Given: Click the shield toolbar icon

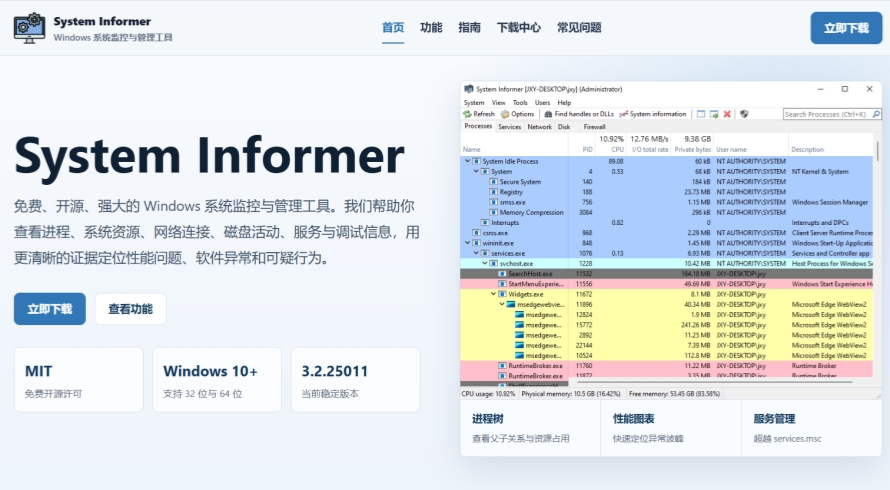Looking at the screenshot, I should coord(744,114).
